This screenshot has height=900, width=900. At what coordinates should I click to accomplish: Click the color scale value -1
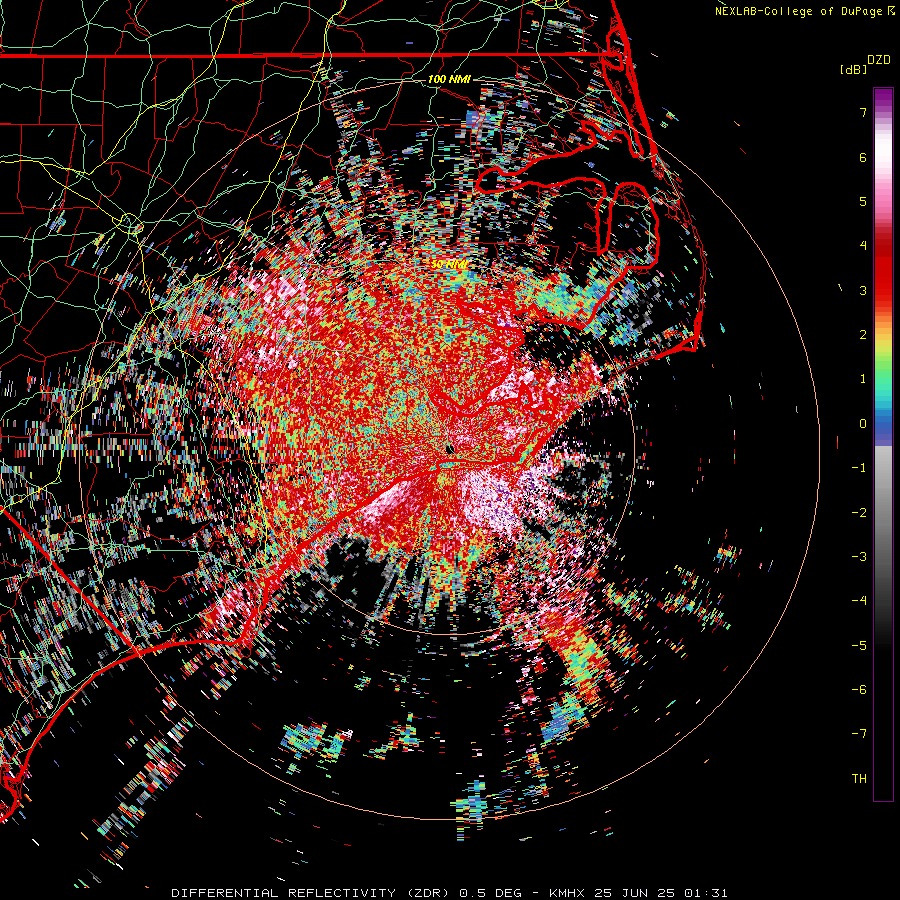pos(859,468)
